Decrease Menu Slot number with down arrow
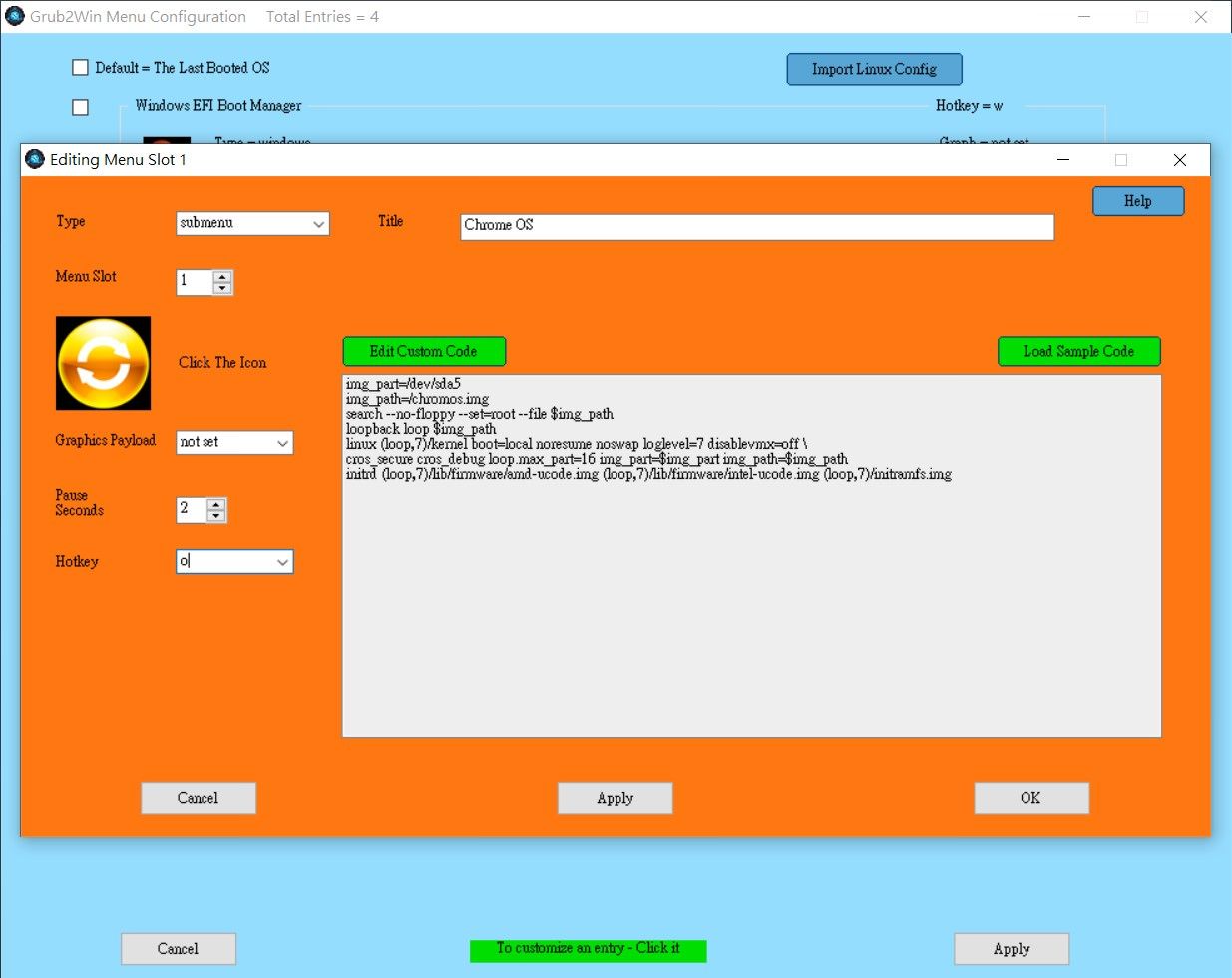The width and height of the screenshot is (1232, 978). (x=222, y=289)
